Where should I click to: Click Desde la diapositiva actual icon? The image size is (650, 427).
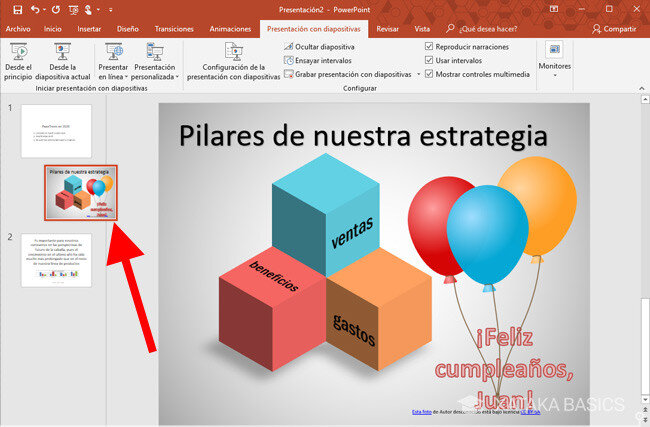point(63,52)
